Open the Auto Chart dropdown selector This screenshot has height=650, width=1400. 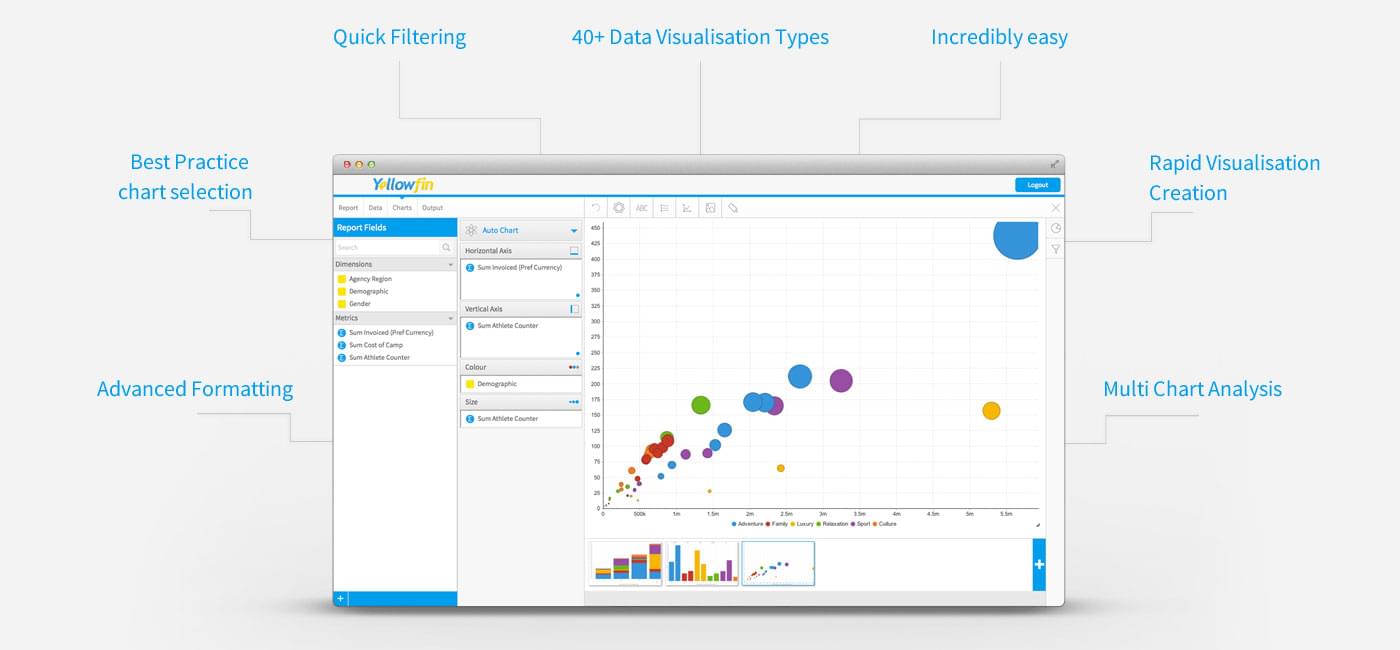(x=574, y=230)
